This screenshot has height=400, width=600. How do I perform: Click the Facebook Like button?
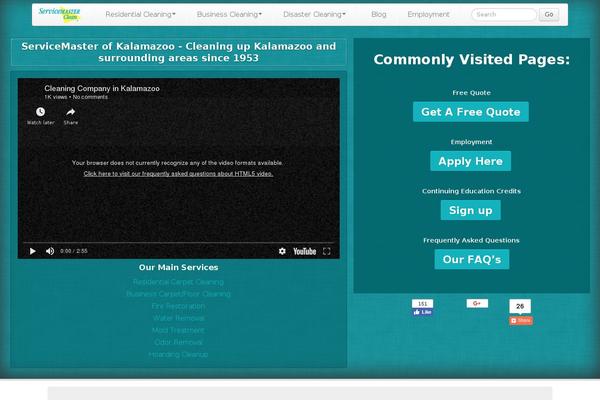pos(422,312)
